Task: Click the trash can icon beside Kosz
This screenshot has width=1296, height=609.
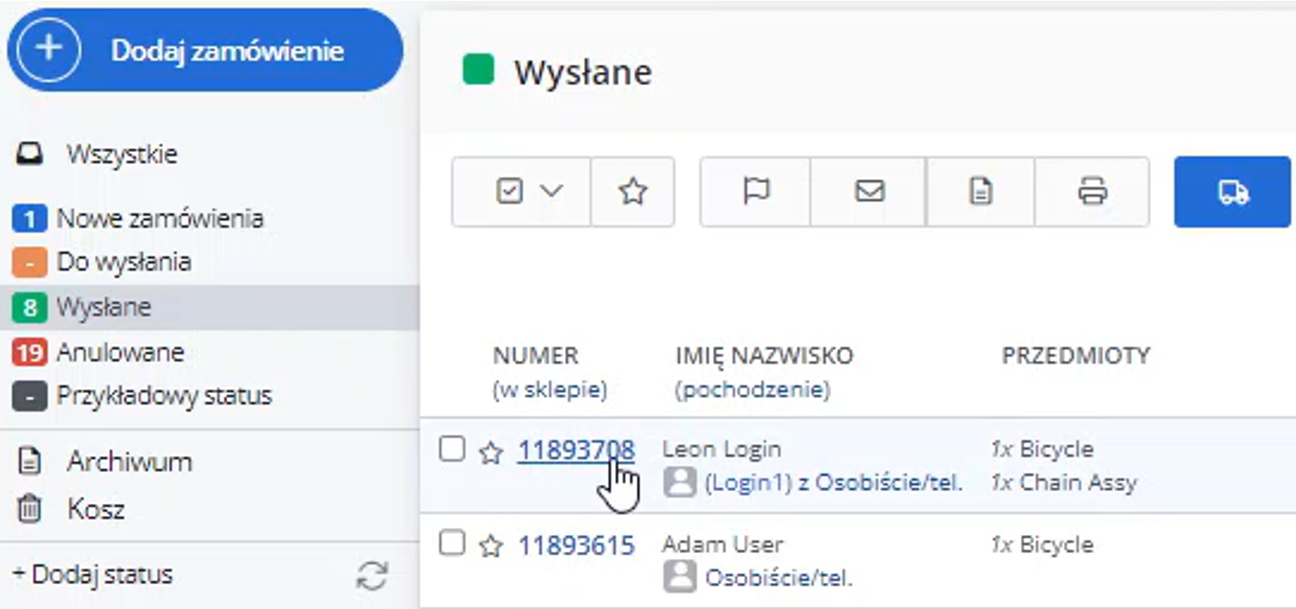Action: click(30, 509)
